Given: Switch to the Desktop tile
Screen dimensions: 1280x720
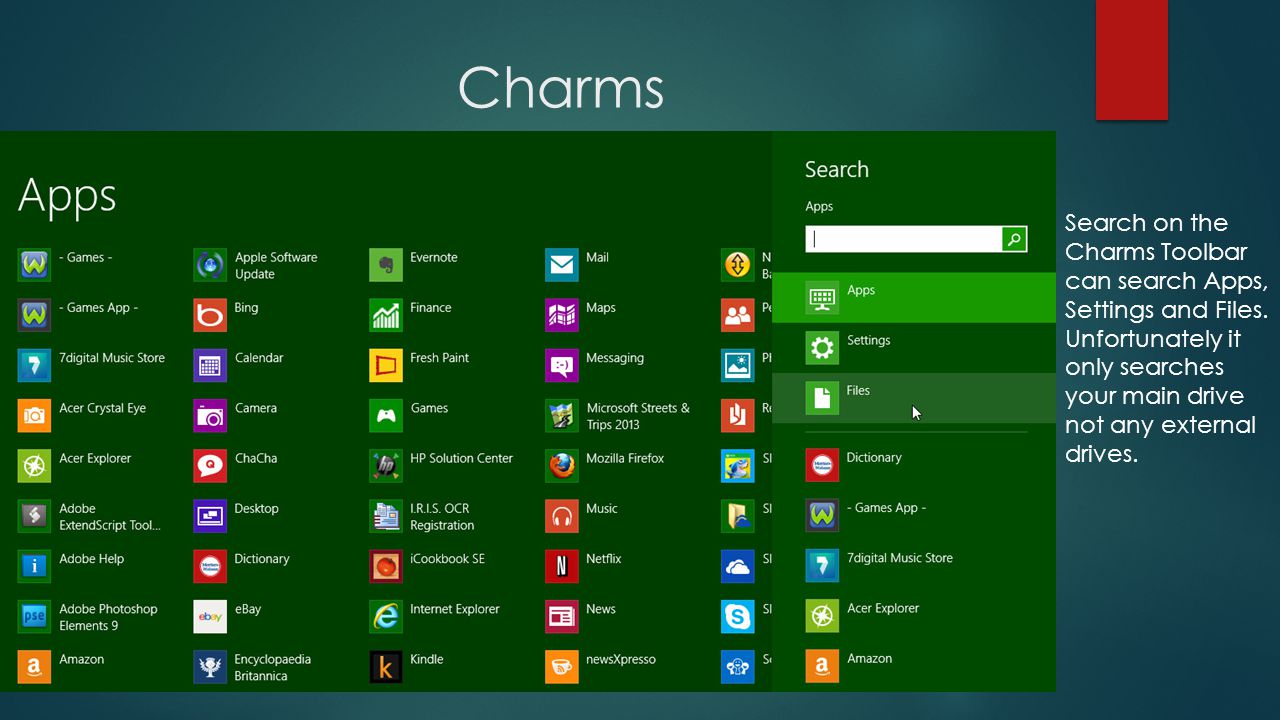Looking at the screenshot, I should (237, 516).
